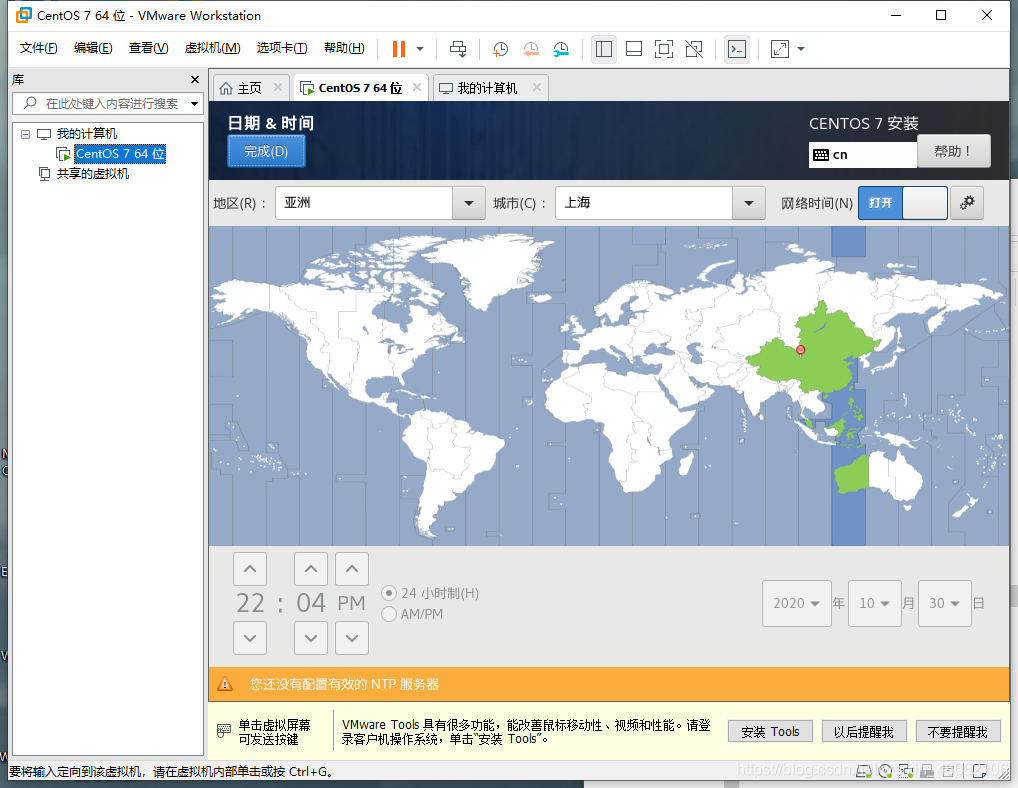This screenshot has width=1018, height=788.
Task: Click the Revert to snapshot icon
Action: 530,49
